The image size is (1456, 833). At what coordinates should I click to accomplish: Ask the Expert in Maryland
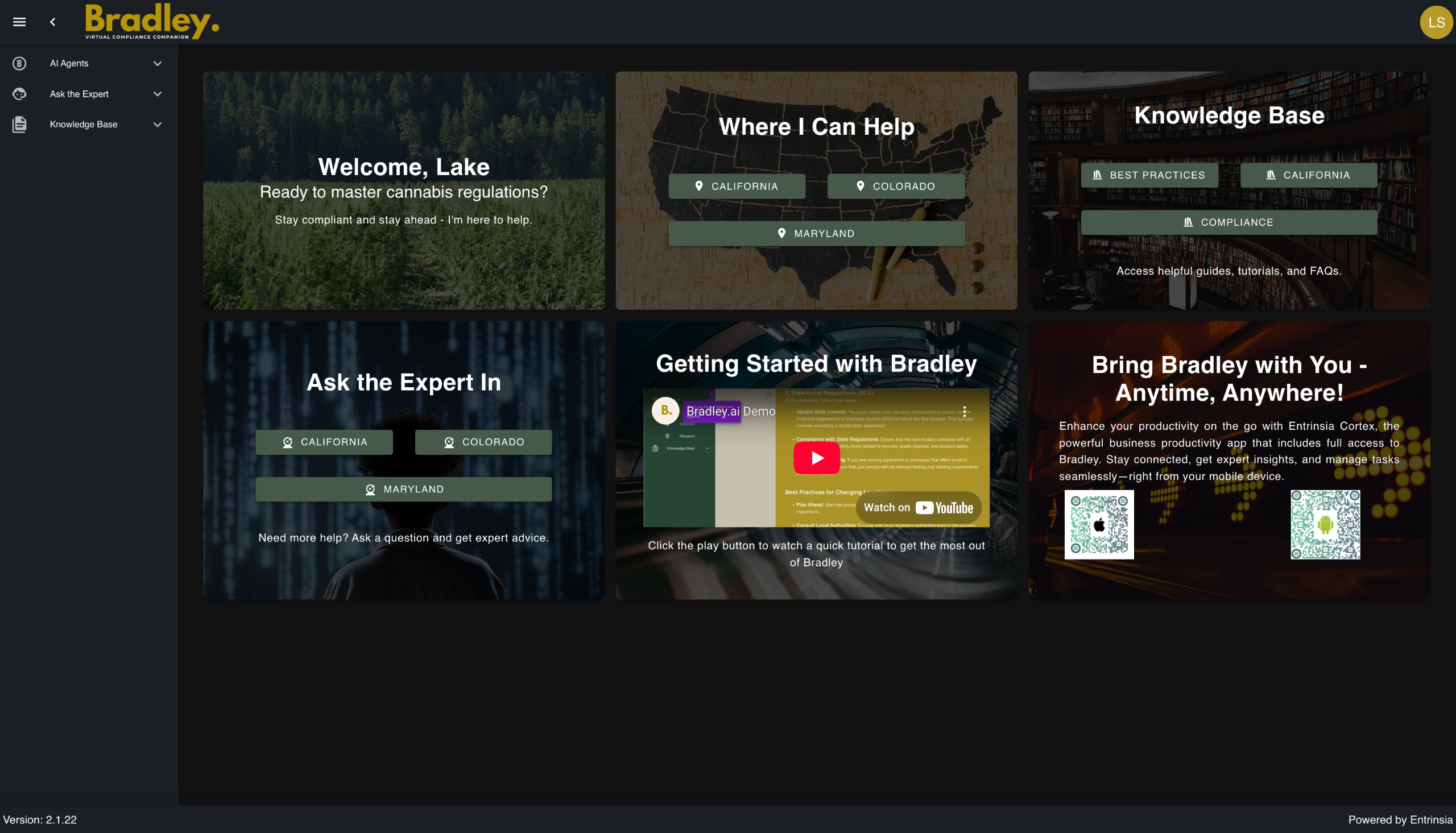[403, 489]
